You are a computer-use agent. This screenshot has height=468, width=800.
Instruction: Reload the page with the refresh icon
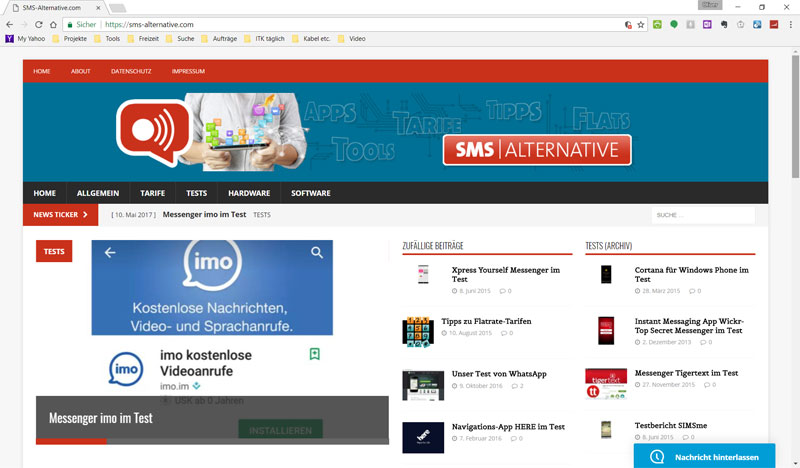[39, 24]
